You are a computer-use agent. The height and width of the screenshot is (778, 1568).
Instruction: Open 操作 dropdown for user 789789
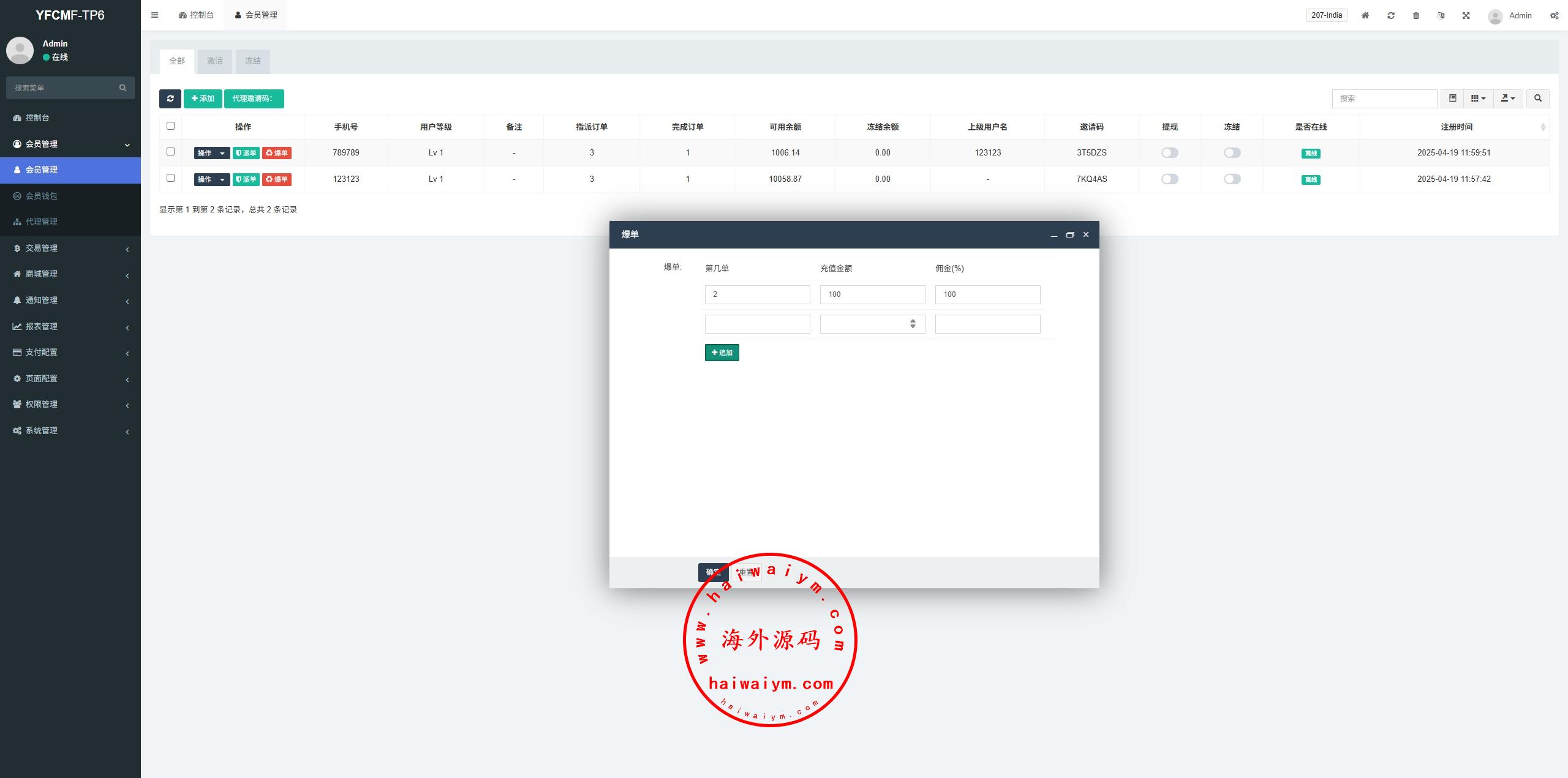tap(211, 153)
